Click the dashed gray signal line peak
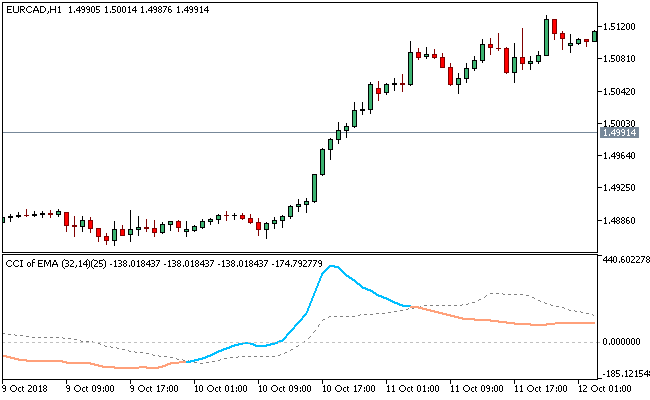650x400 pixels. coord(497,294)
